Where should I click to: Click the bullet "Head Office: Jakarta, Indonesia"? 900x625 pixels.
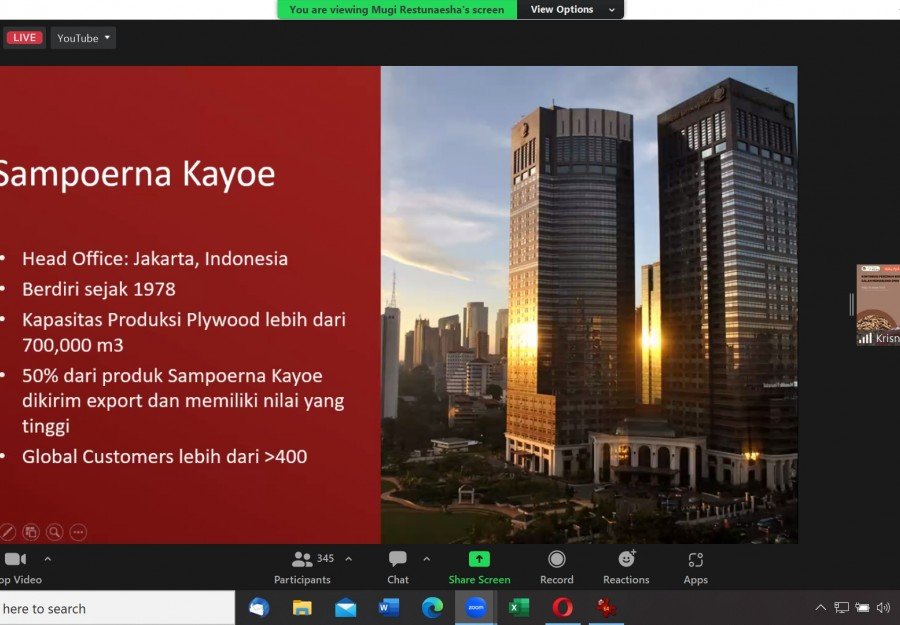click(x=155, y=258)
